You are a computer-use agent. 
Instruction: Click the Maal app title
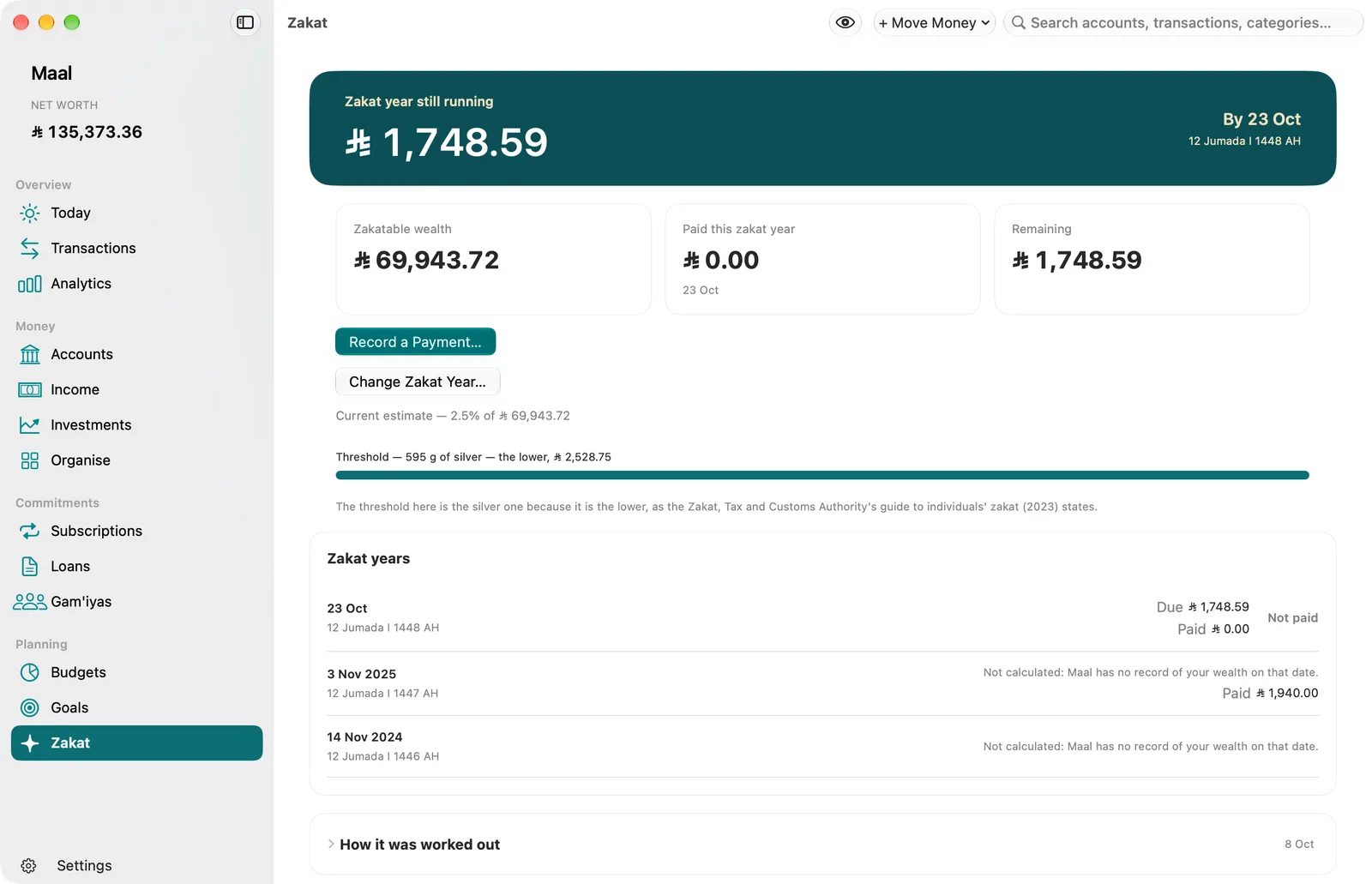[51, 74]
